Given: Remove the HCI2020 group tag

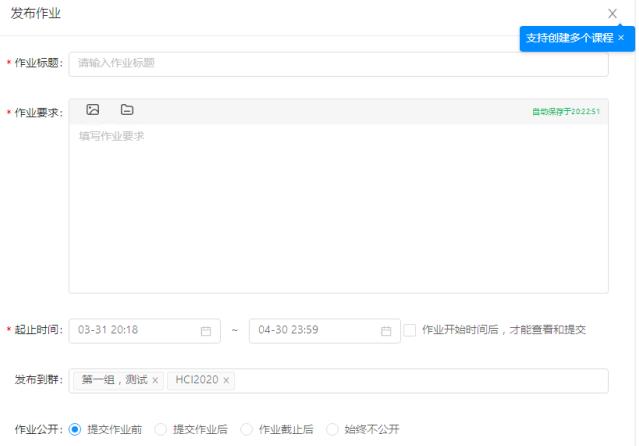Looking at the screenshot, I should pos(227,381).
